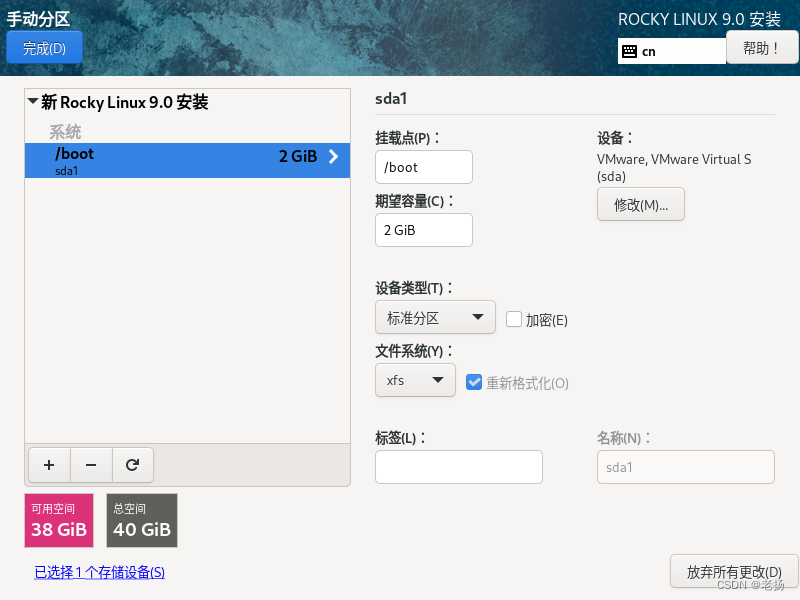
Task: Click the 放弃所有更改(D) discard button
Action: [x=734, y=571]
